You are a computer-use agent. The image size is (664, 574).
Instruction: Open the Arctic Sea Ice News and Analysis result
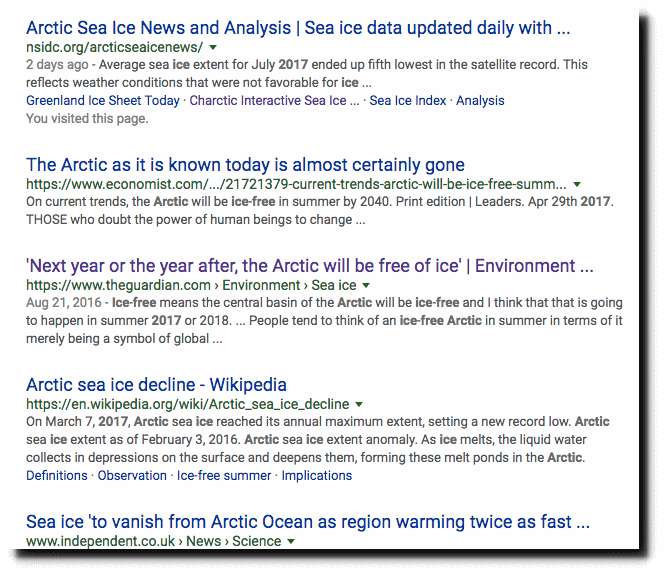[298, 28]
